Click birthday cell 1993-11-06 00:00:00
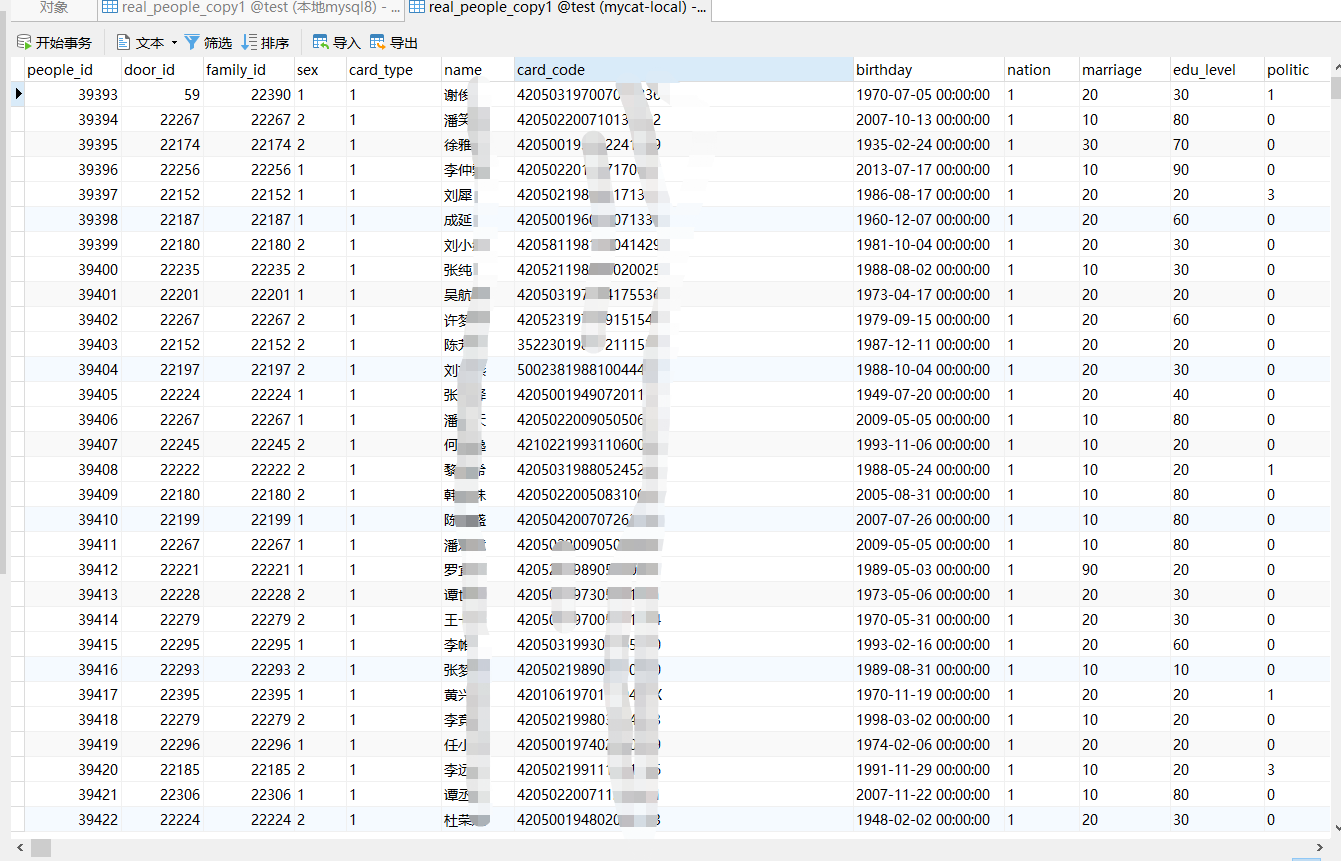Image resolution: width=1341 pixels, height=861 pixels. coord(929,445)
